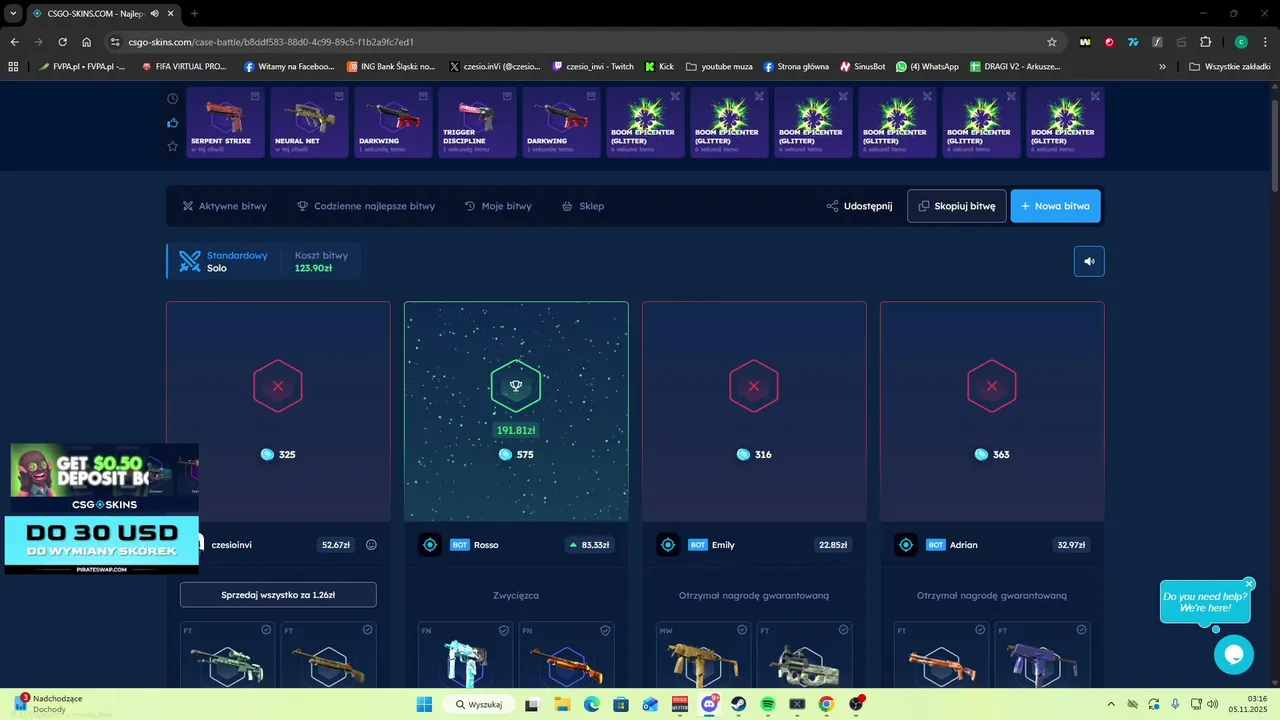Mute the tab via its speaker icon
This screenshot has height=720, width=1280.
(155, 13)
